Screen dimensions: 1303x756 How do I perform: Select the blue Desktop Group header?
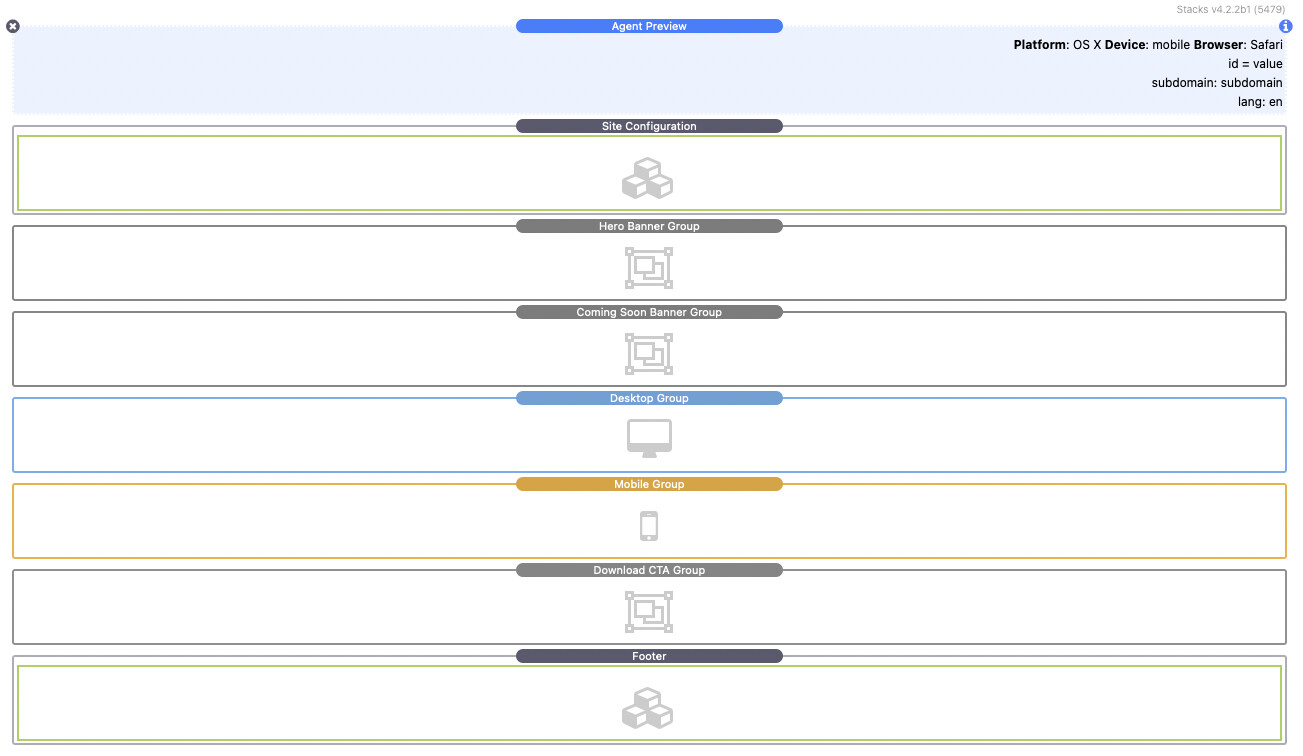(x=649, y=398)
